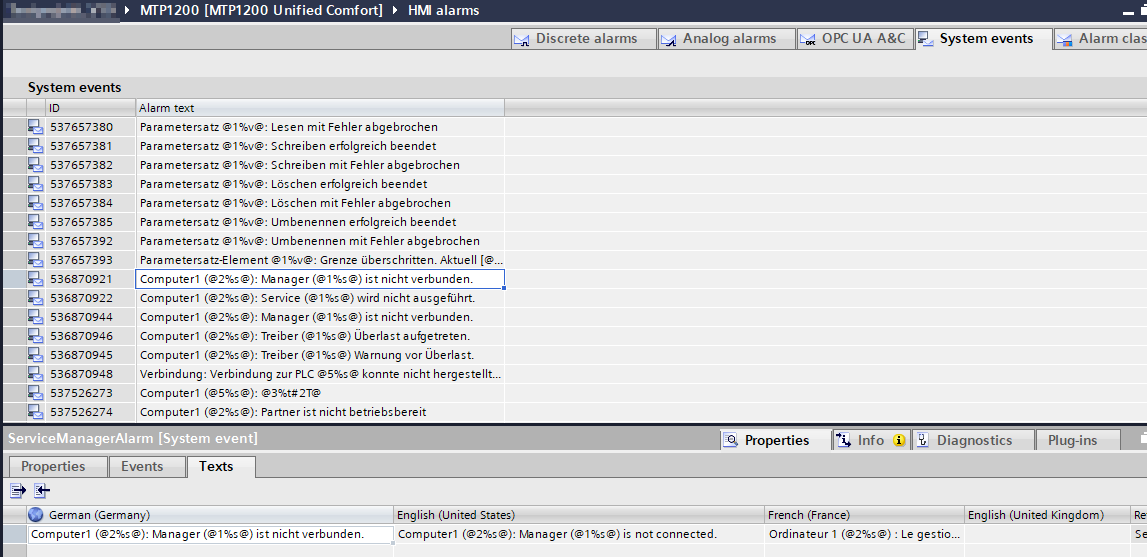Edit German text field in Texts table

coord(211,534)
